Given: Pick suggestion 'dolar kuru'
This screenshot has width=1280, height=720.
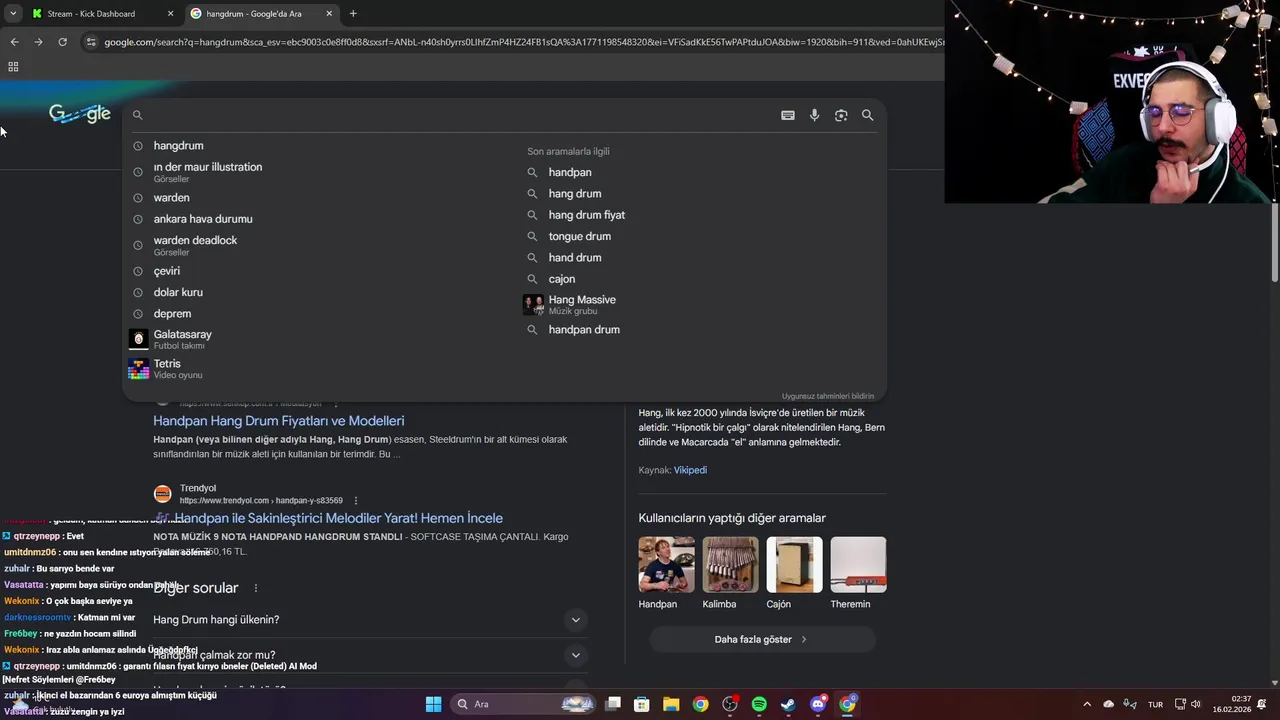Looking at the screenshot, I should point(178,292).
